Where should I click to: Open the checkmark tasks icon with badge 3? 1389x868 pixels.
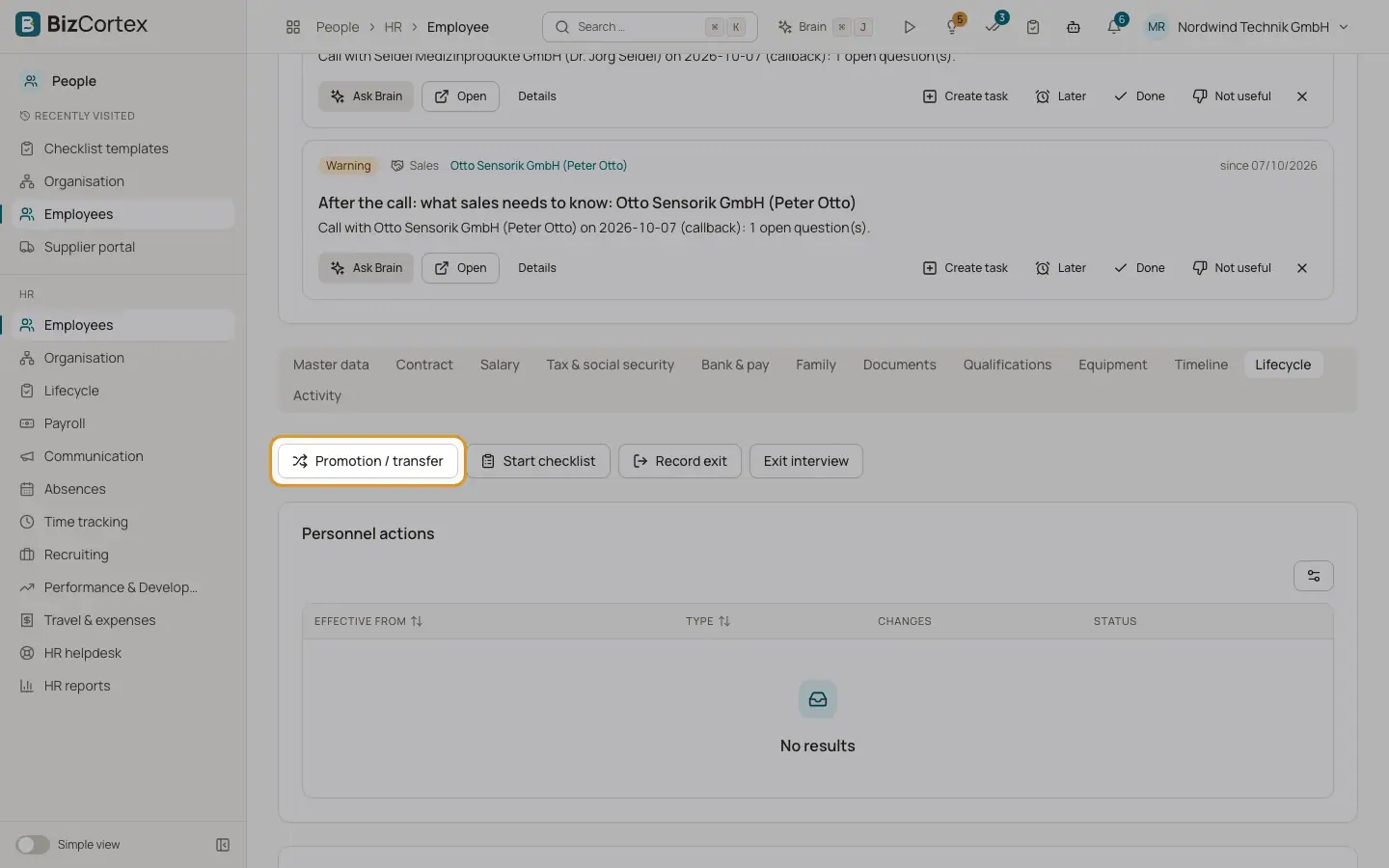coord(994,26)
